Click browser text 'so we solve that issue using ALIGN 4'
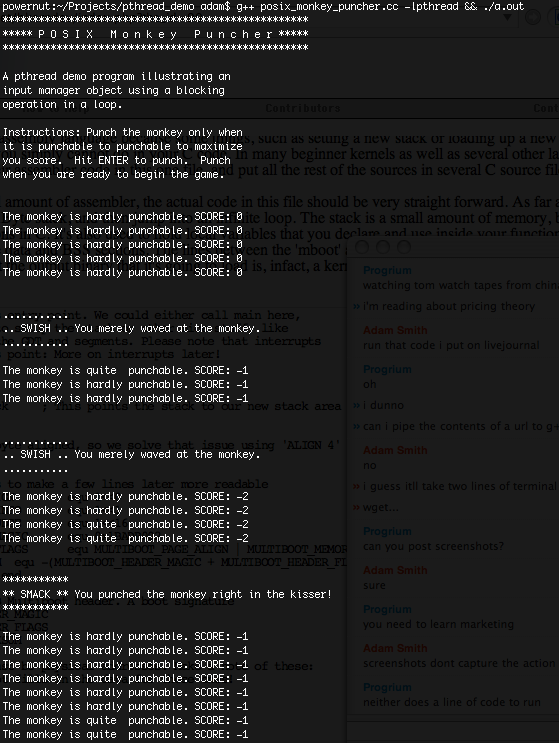Viewport: 559px width, 743px height. coord(213,445)
